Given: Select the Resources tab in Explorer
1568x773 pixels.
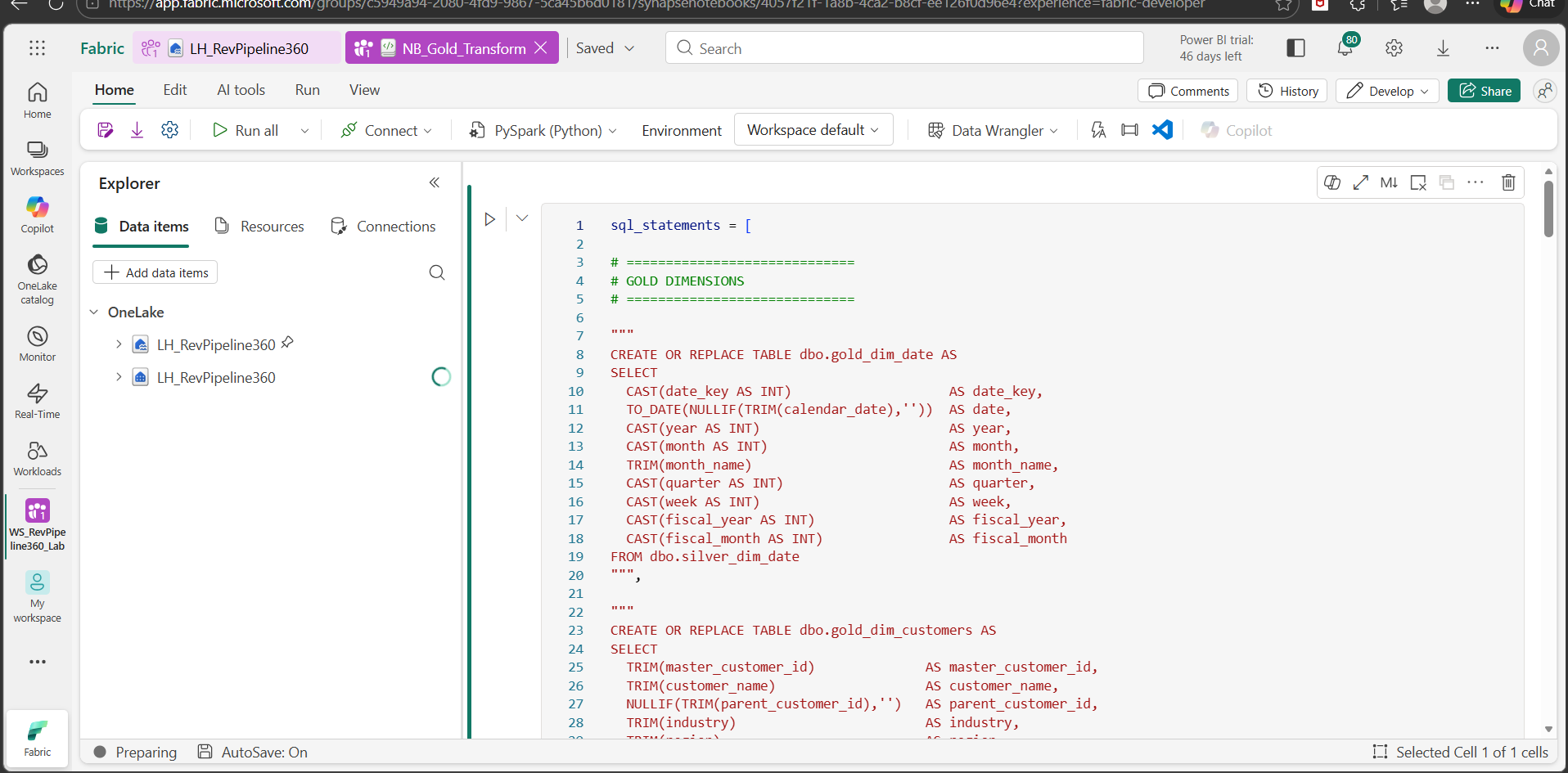Looking at the screenshot, I should (259, 227).
